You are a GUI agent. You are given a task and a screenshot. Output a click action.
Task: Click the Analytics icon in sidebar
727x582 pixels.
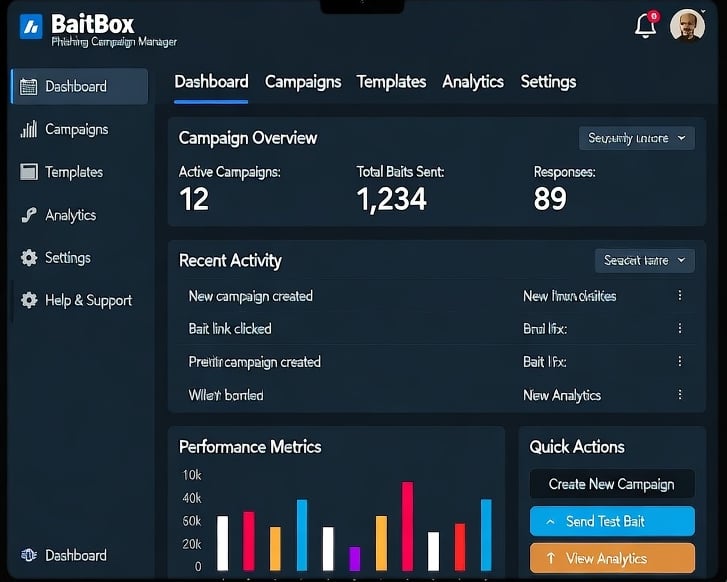(29, 215)
